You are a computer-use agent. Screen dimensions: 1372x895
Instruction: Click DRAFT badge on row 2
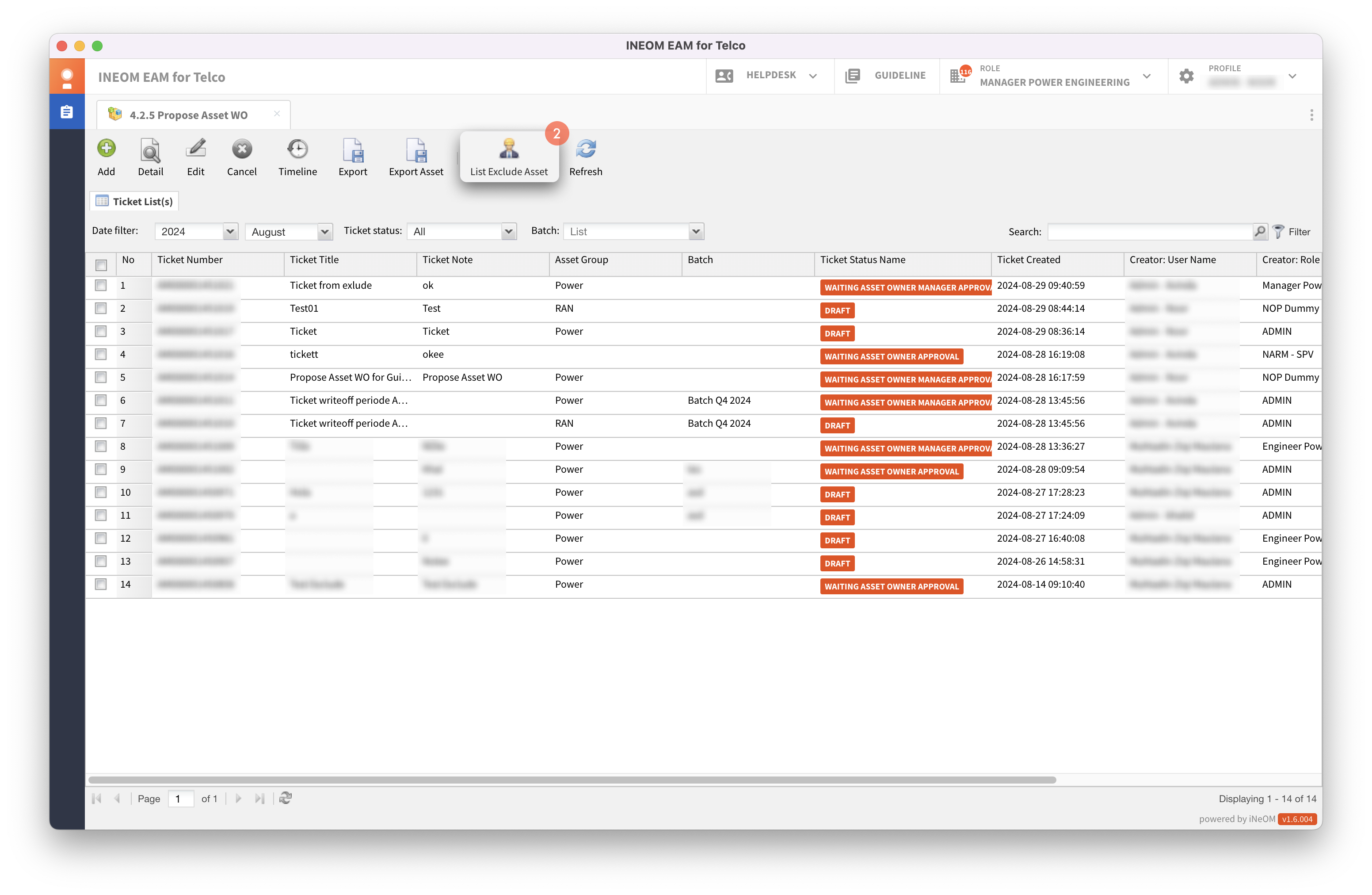pos(837,310)
